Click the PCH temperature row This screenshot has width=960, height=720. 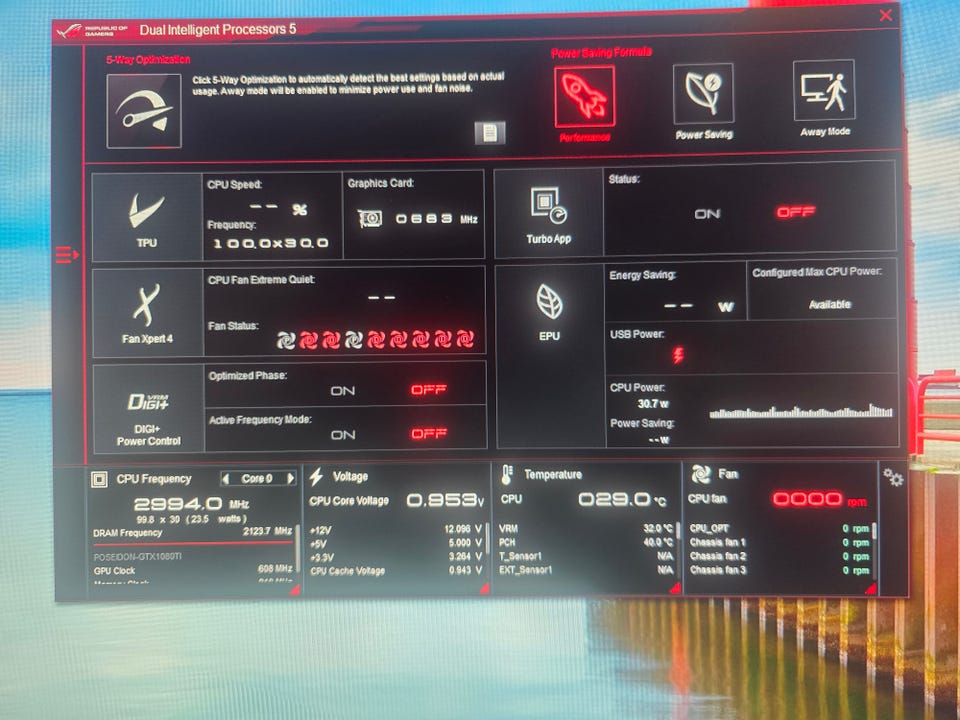pyautogui.click(x=586, y=542)
